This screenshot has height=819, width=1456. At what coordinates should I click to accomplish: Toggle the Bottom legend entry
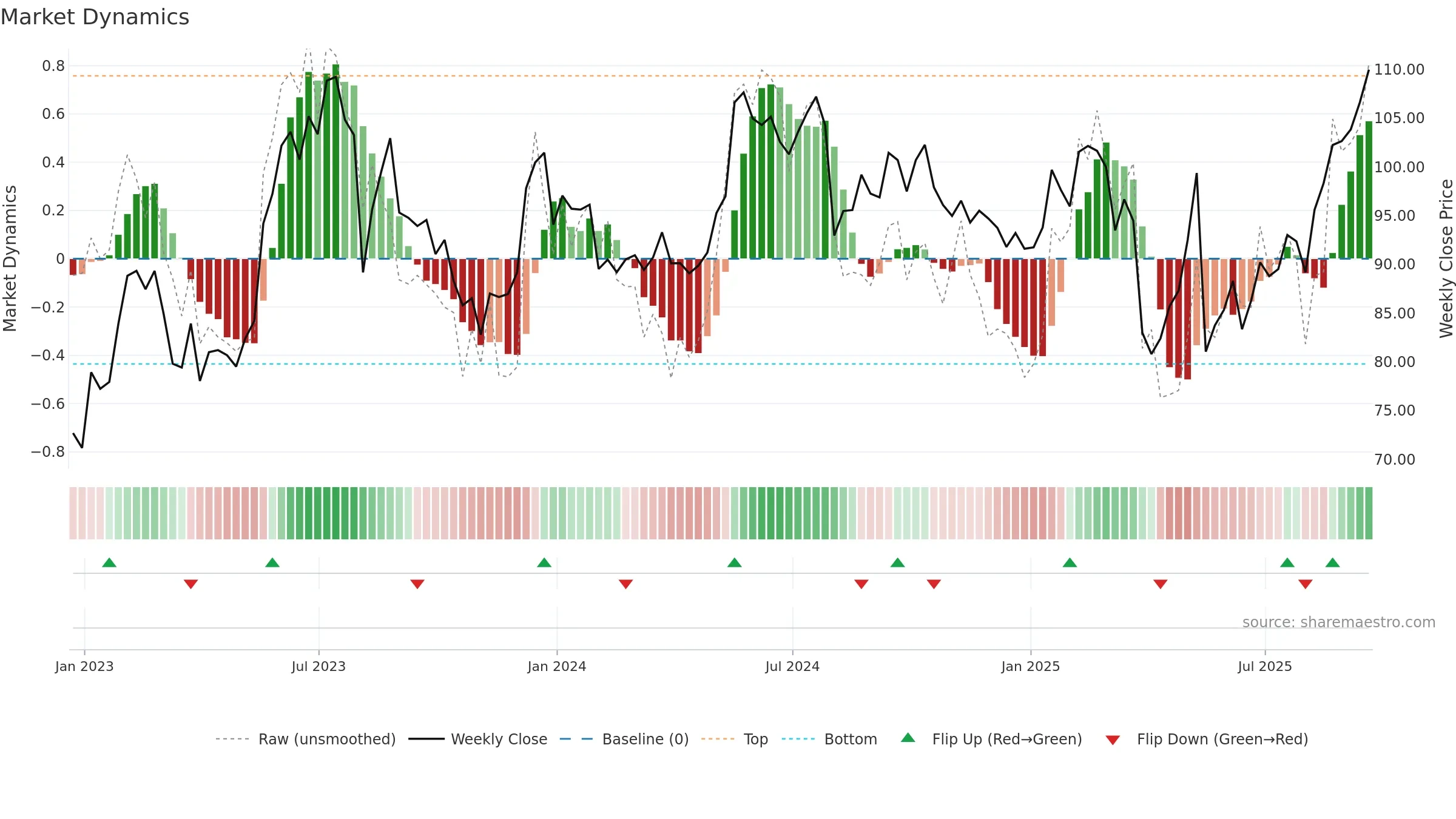click(x=829, y=739)
